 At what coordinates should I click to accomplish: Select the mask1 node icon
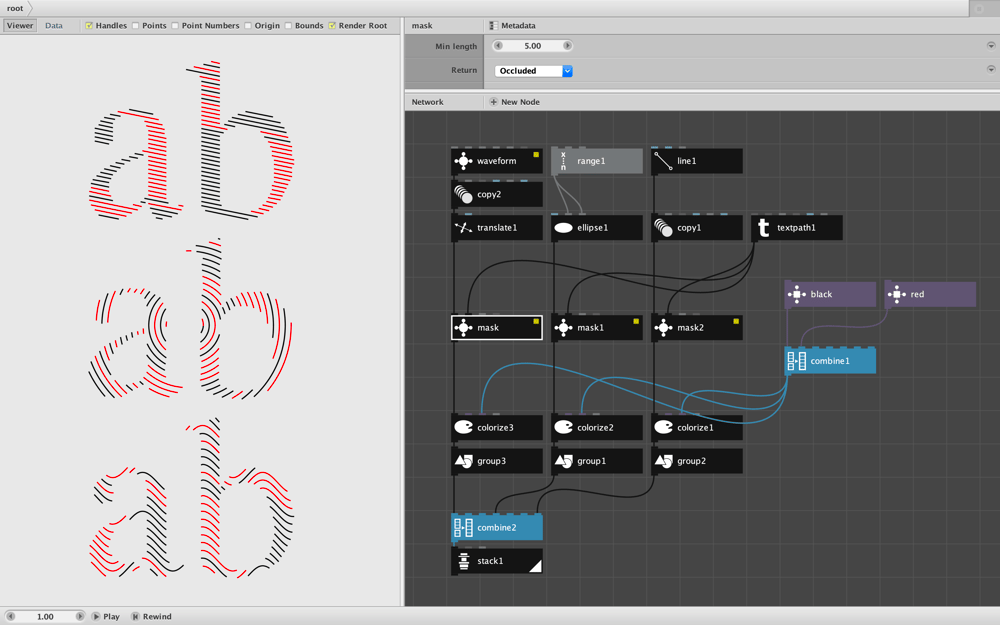tap(563, 328)
